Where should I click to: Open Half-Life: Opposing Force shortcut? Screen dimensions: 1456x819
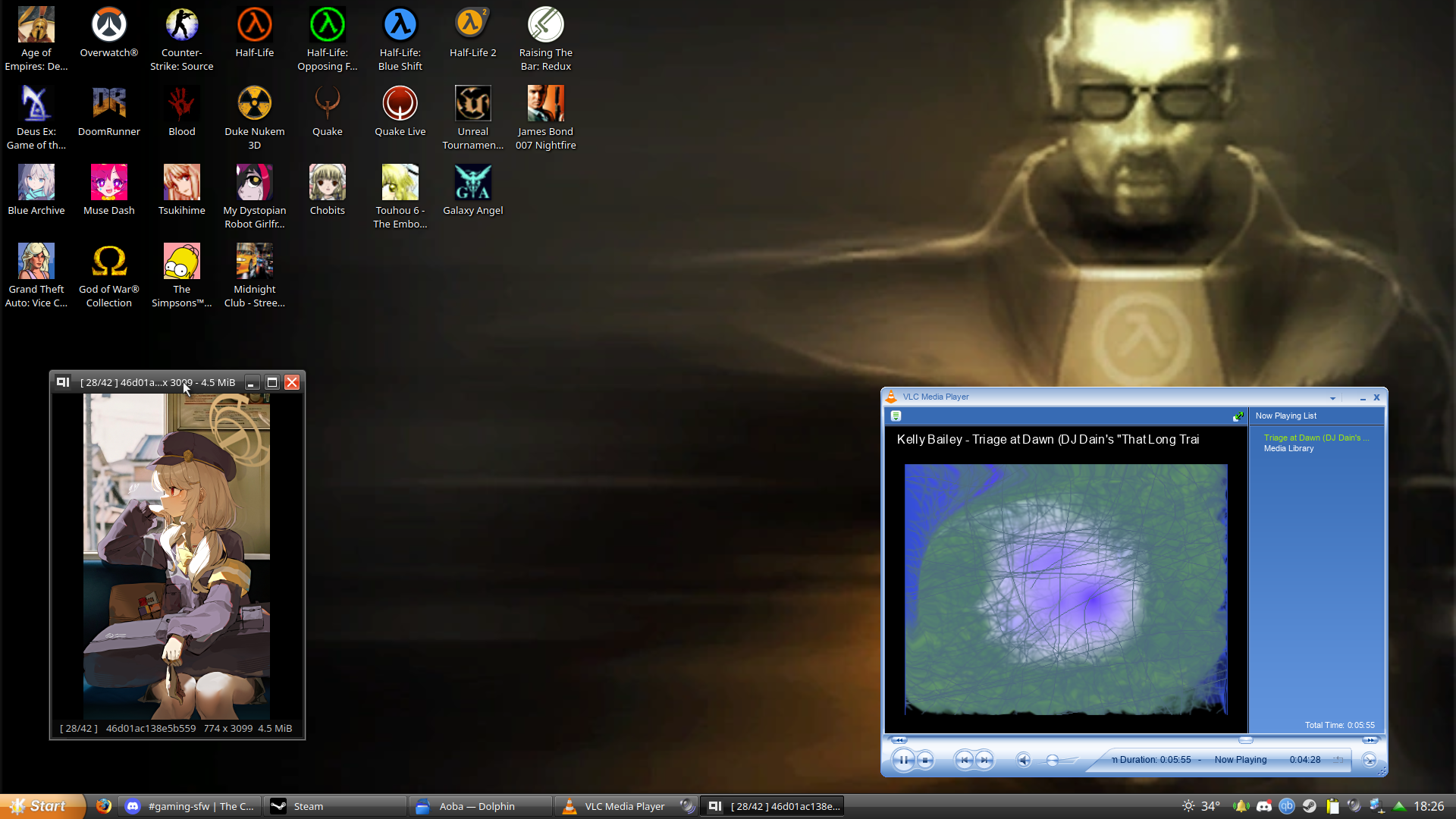[x=328, y=39]
